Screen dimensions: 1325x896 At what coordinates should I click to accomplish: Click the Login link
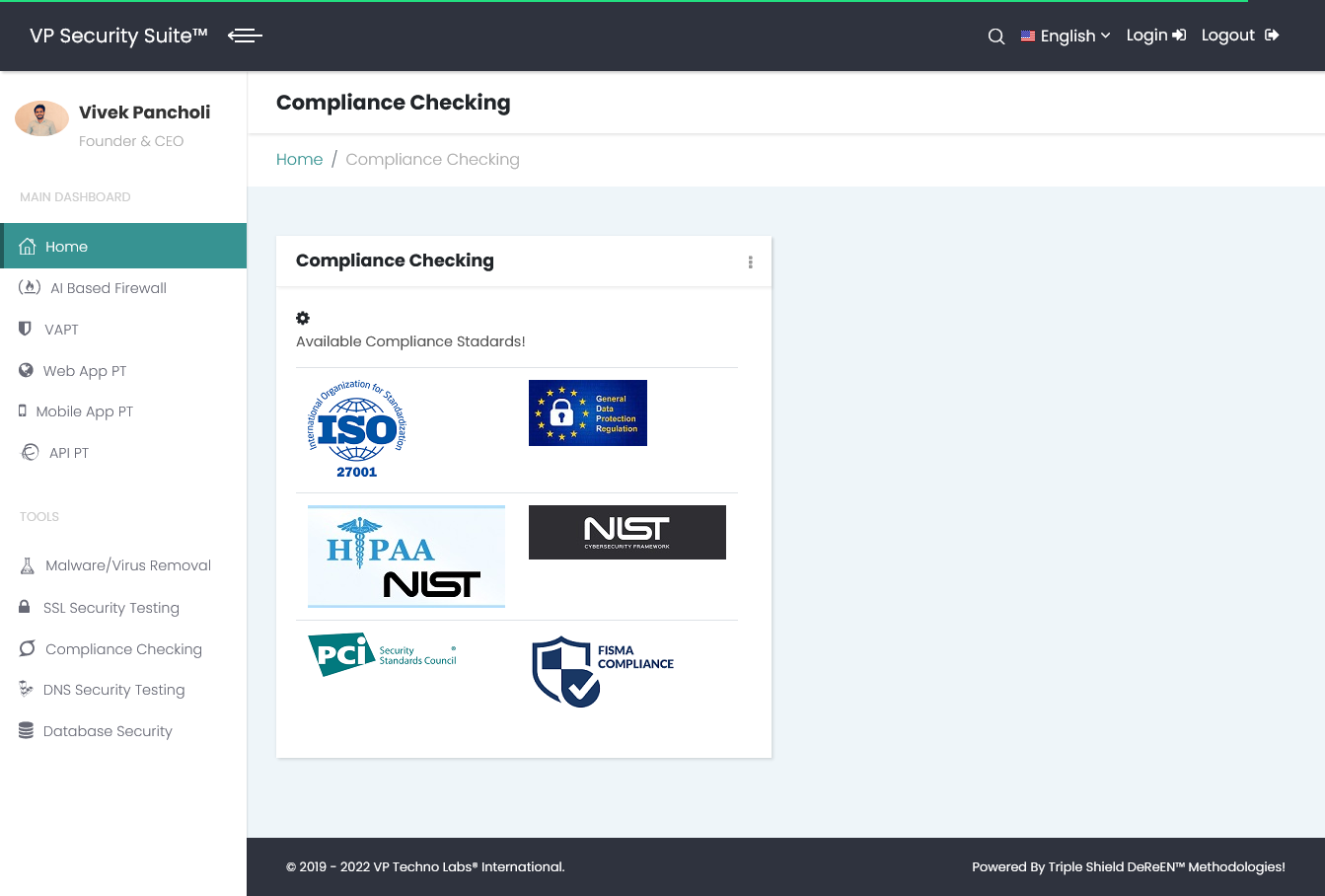(1155, 36)
